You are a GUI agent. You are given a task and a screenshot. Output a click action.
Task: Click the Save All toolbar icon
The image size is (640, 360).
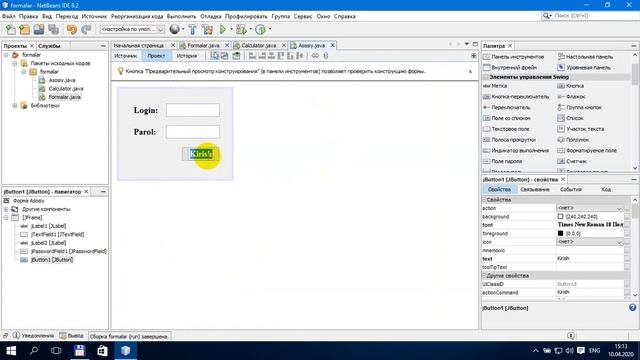pyautogui.click(x=53, y=29)
